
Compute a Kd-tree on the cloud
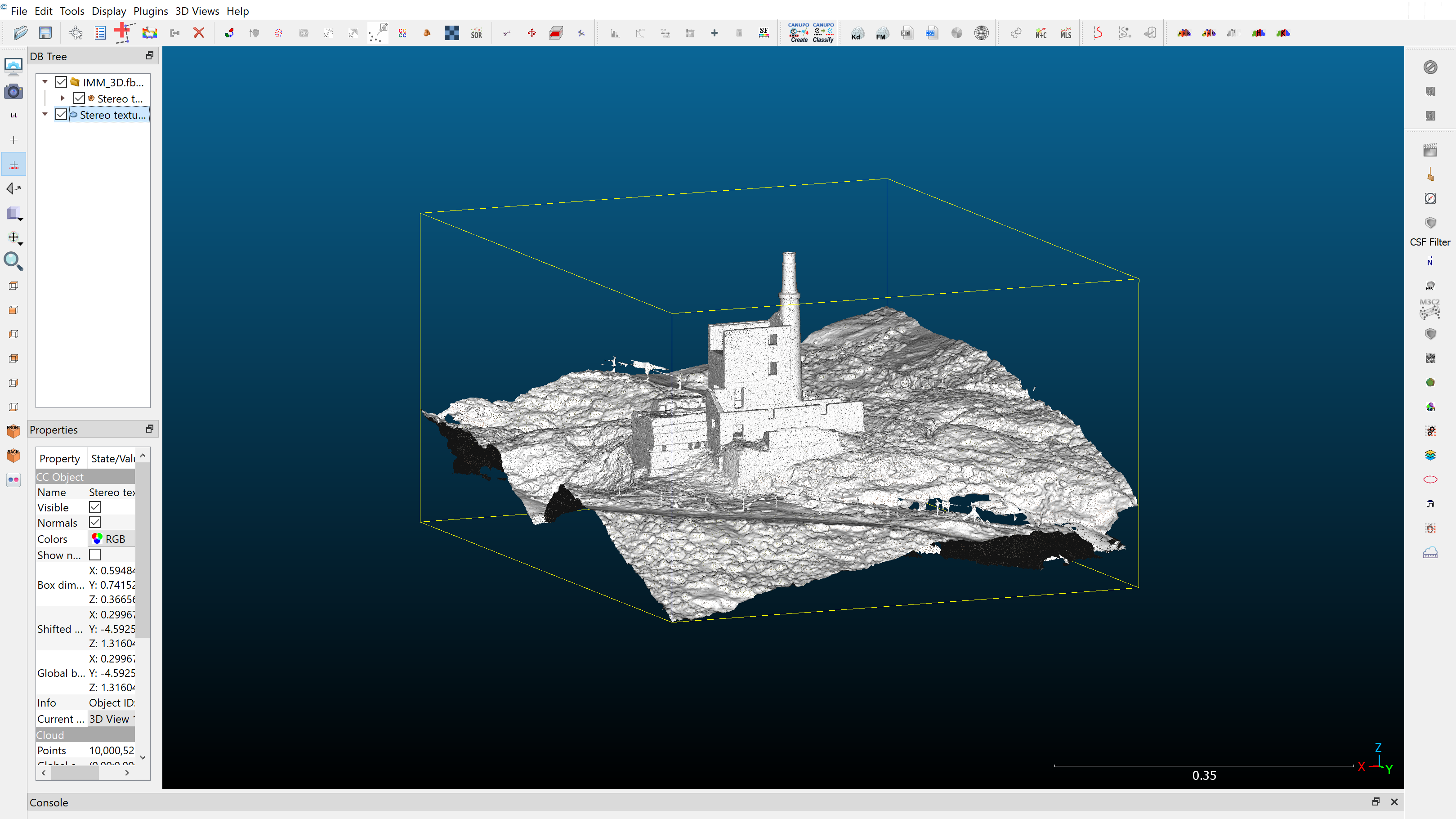tap(857, 34)
